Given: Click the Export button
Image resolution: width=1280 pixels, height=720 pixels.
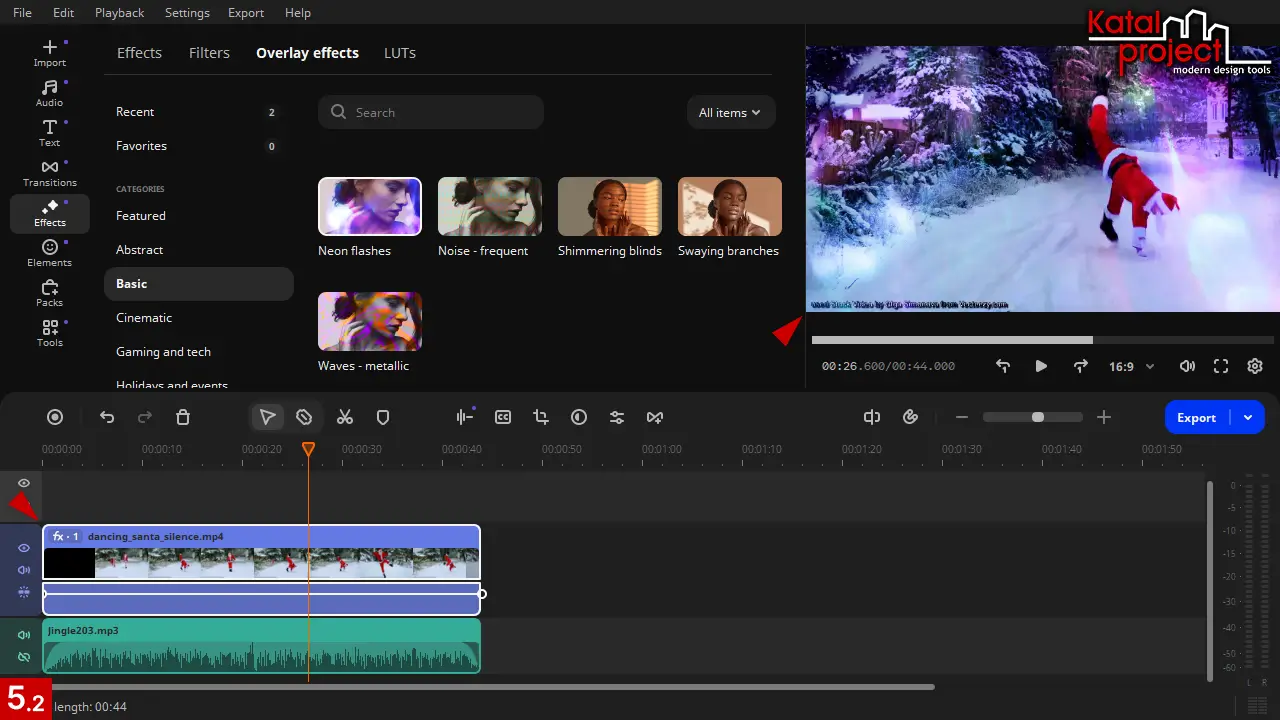Looking at the screenshot, I should point(1196,417).
